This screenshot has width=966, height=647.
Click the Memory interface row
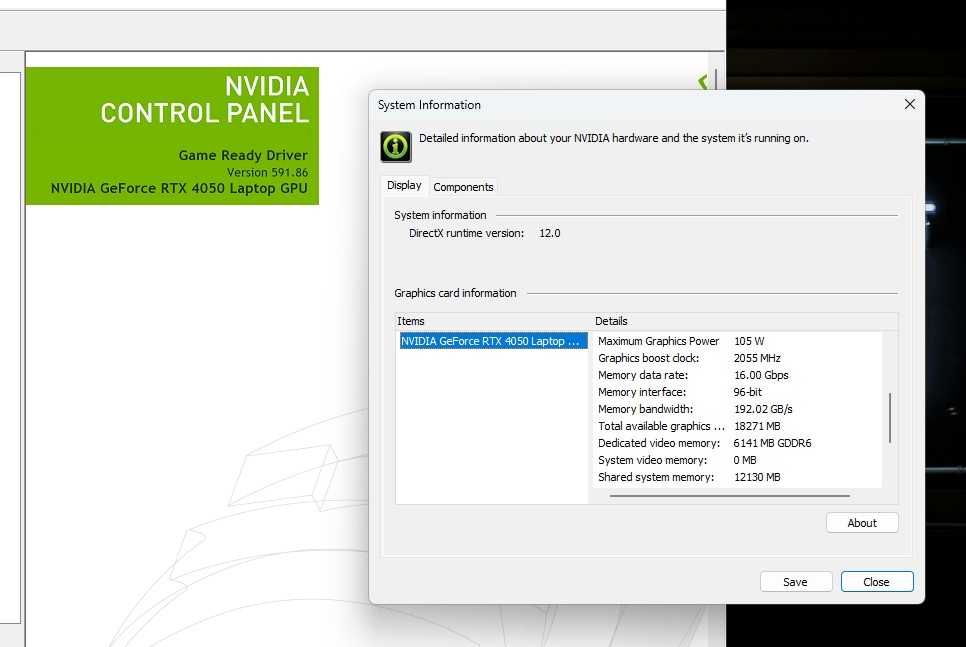coord(737,392)
